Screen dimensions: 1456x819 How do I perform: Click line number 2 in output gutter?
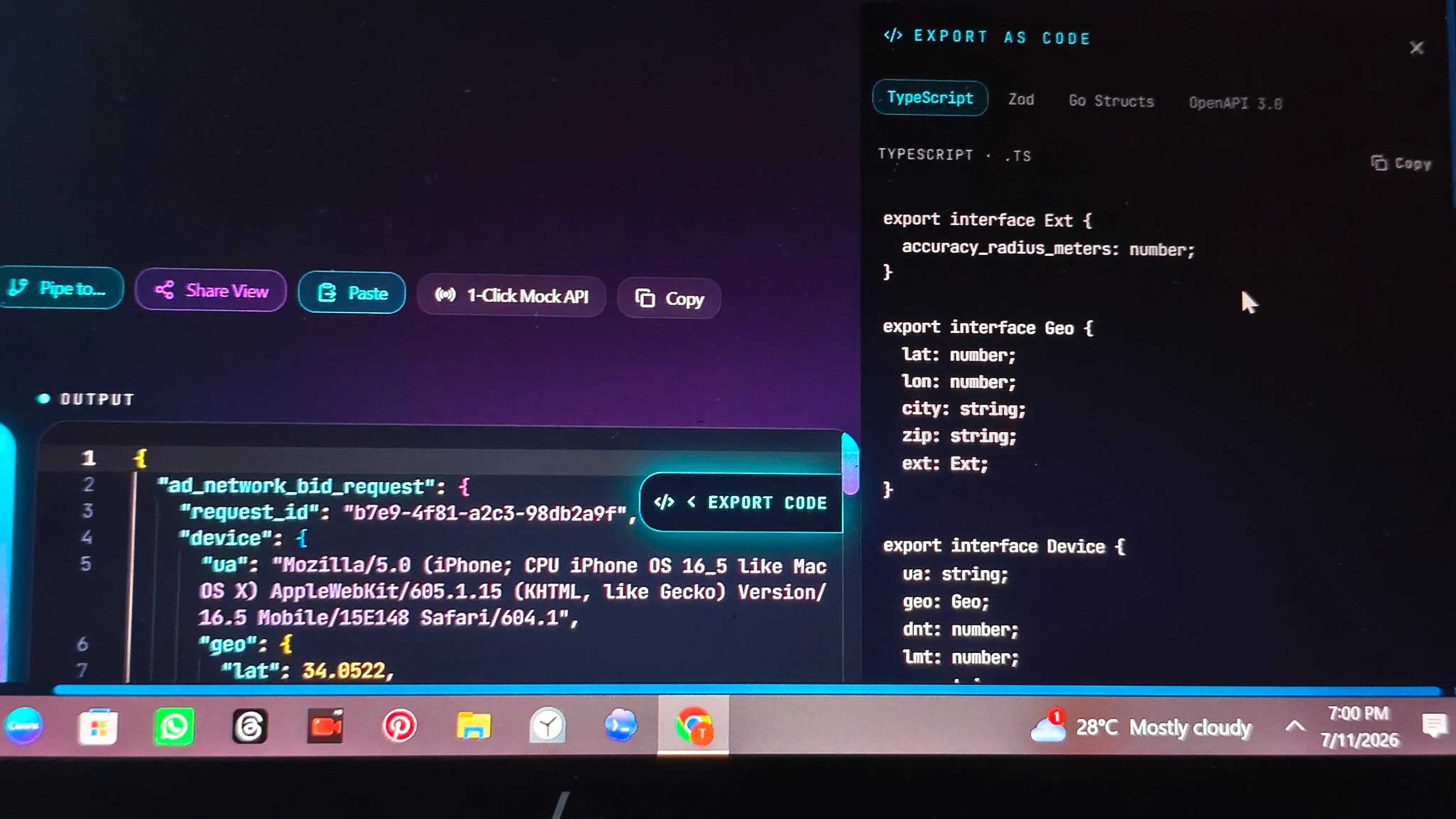(89, 485)
